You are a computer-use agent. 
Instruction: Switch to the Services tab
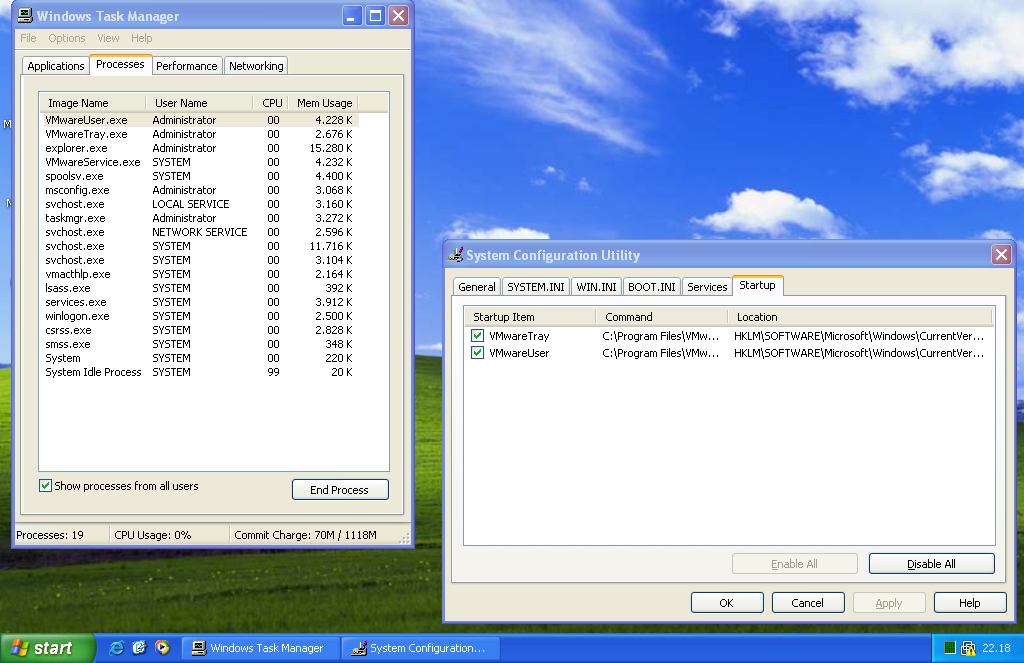tap(707, 287)
